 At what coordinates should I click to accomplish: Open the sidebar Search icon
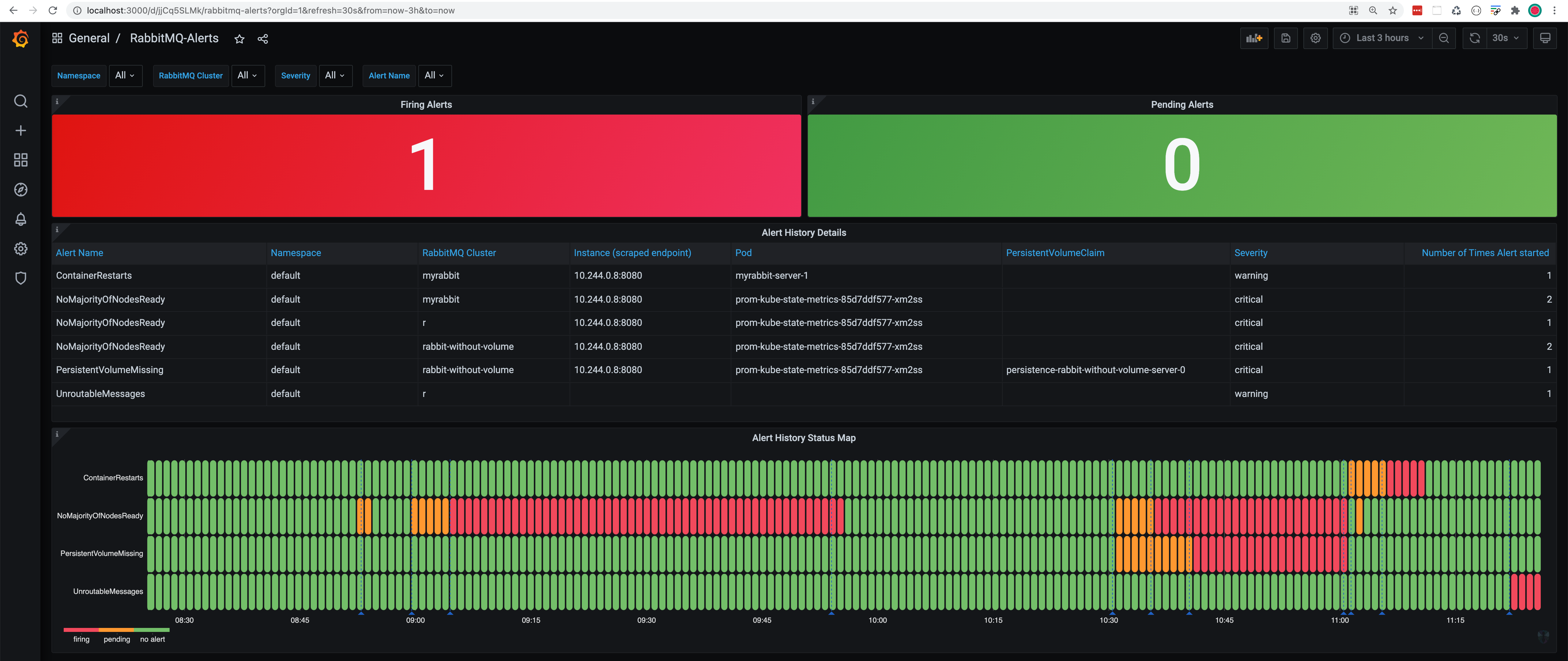(x=21, y=101)
